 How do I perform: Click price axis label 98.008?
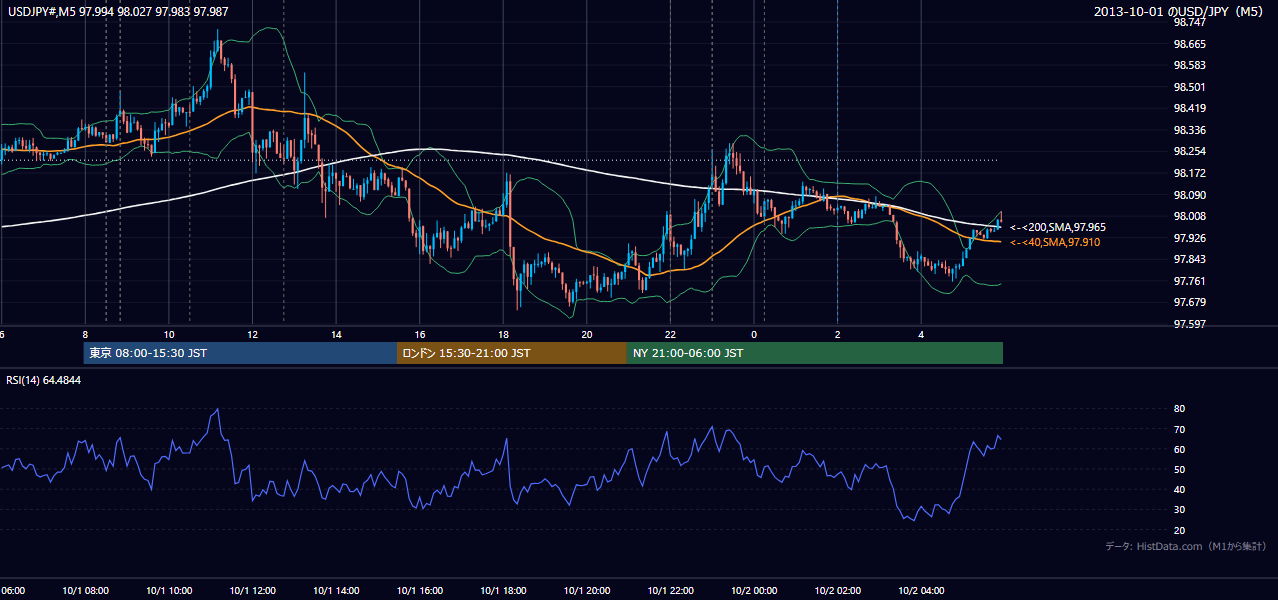click(1189, 216)
